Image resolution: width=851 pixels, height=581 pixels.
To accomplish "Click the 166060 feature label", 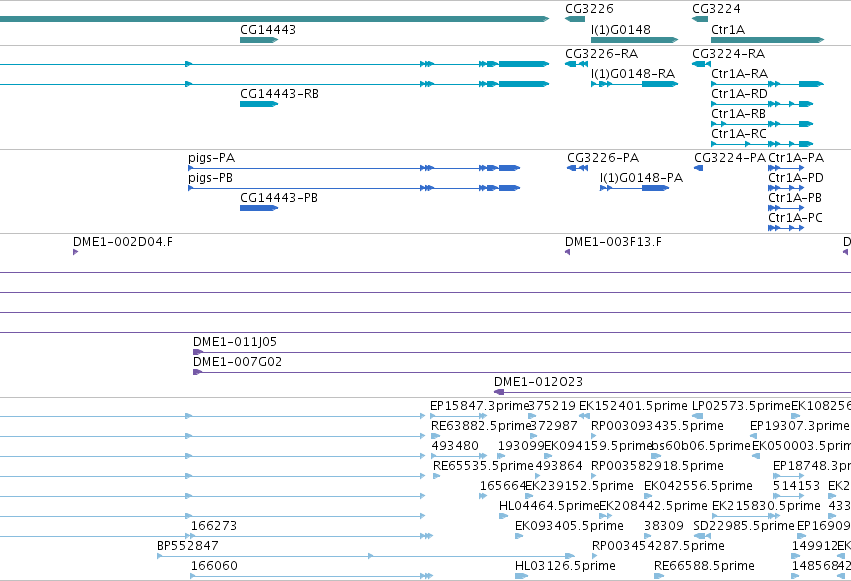I will pos(214,566).
